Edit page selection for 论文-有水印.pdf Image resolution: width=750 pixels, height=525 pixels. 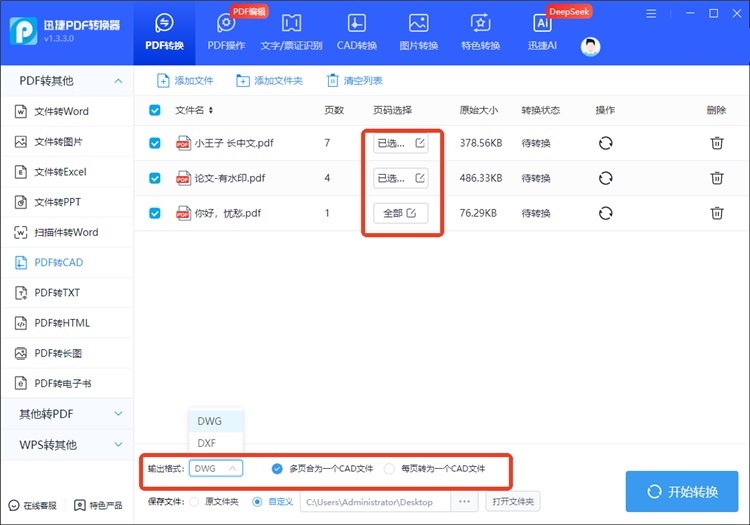(x=400, y=178)
